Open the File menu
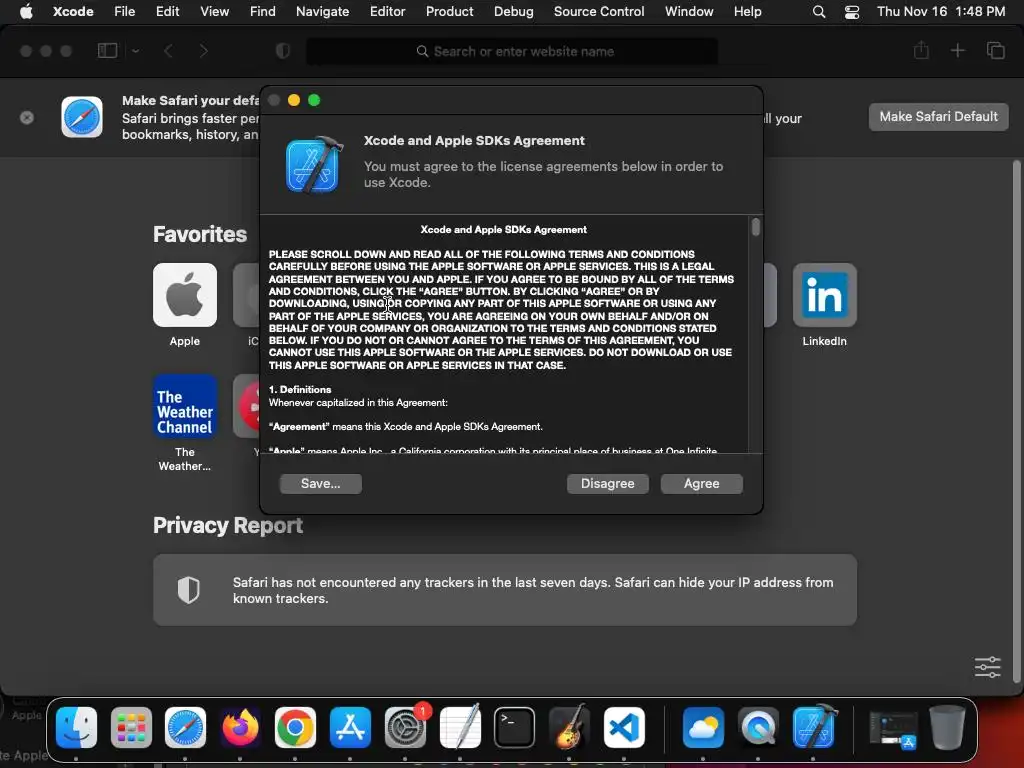The height and width of the screenshot is (768, 1024). pos(124,11)
